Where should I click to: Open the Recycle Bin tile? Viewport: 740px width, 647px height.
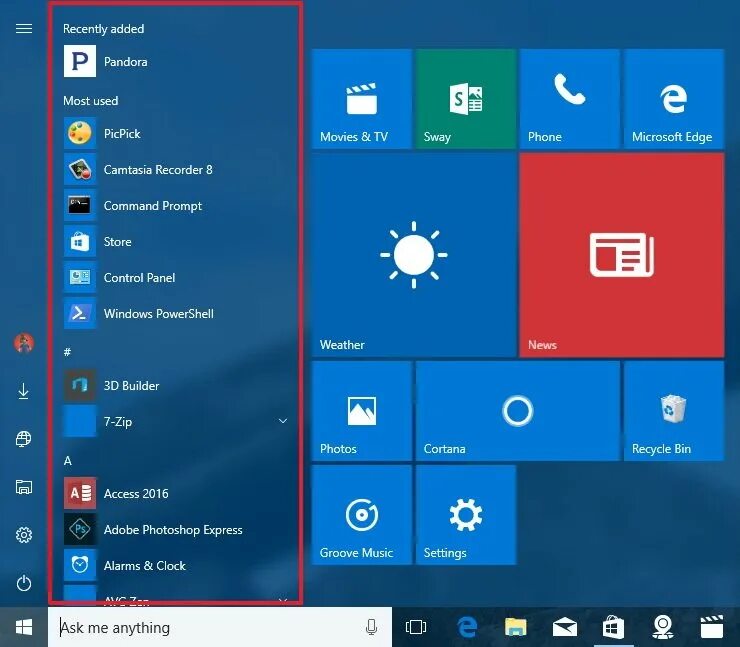[x=673, y=411]
